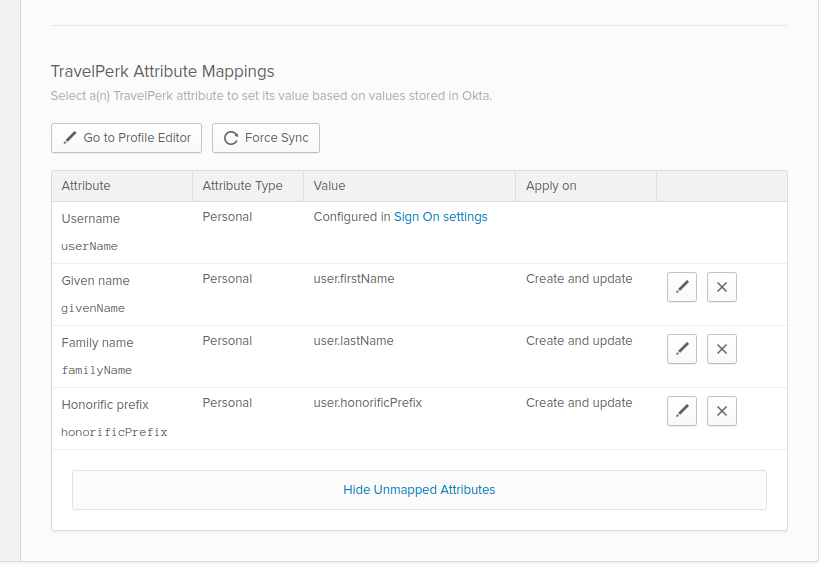Click Hide Unmapped Attributes
834x567 pixels.
(419, 490)
